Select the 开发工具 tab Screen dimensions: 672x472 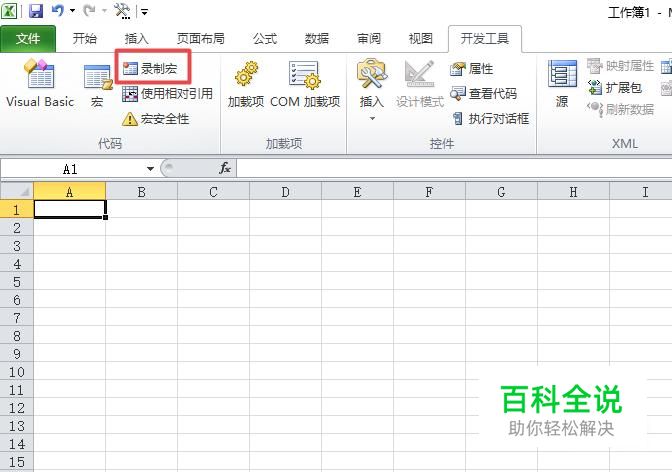485,39
